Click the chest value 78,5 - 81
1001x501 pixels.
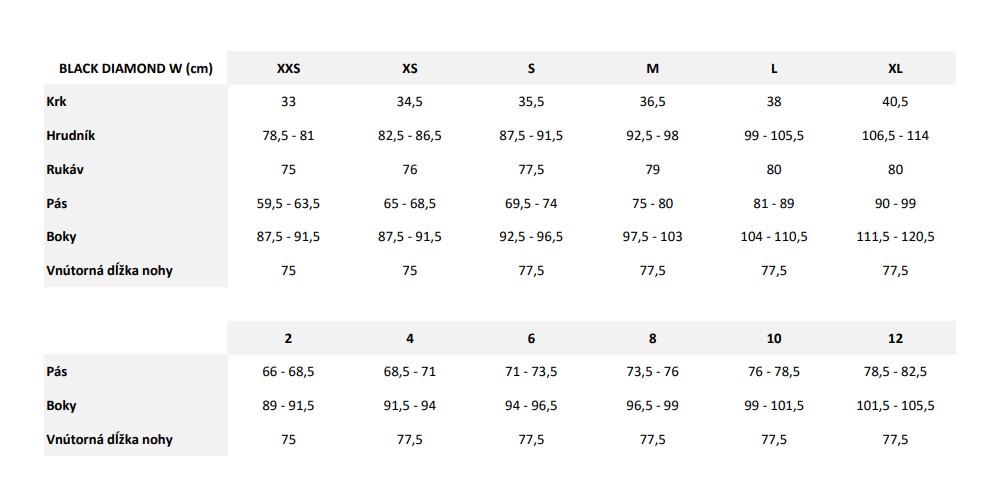[288, 135]
